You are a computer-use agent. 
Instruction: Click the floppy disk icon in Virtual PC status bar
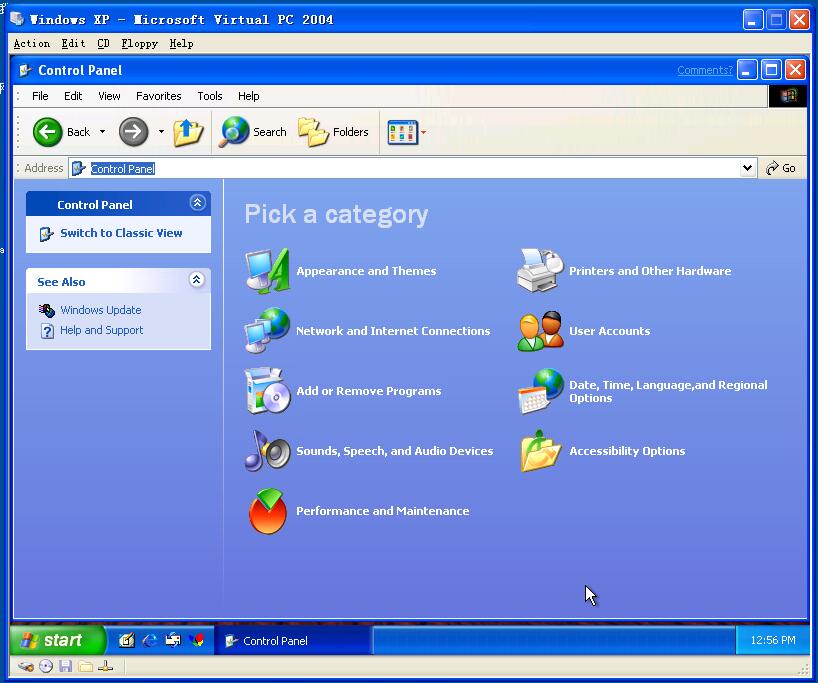65,666
